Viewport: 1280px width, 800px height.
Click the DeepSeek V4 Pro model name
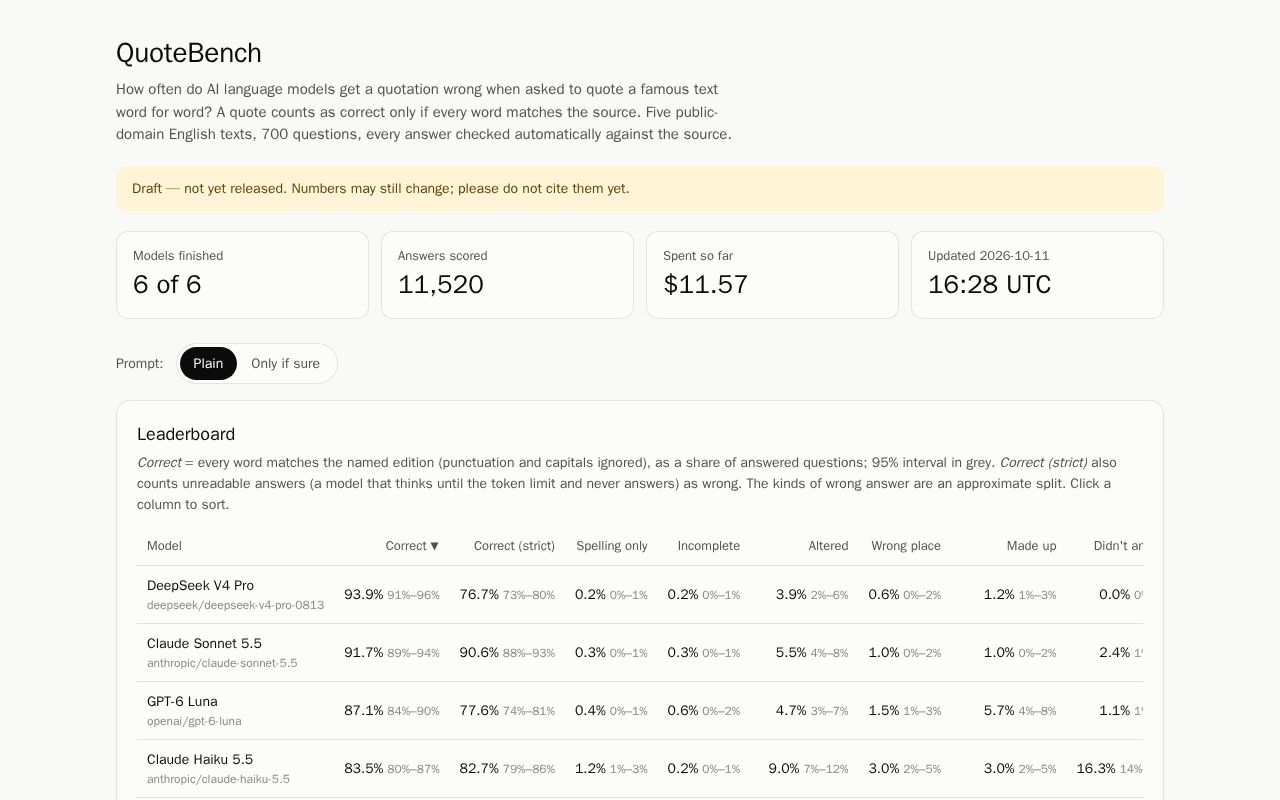click(x=200, y=586)
